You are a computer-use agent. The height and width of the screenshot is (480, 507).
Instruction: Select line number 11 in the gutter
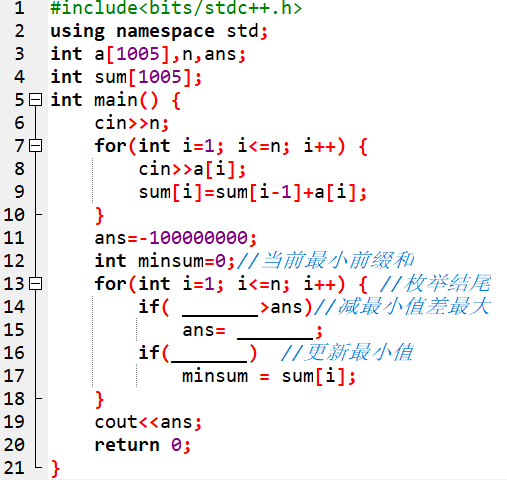[14, 238]
